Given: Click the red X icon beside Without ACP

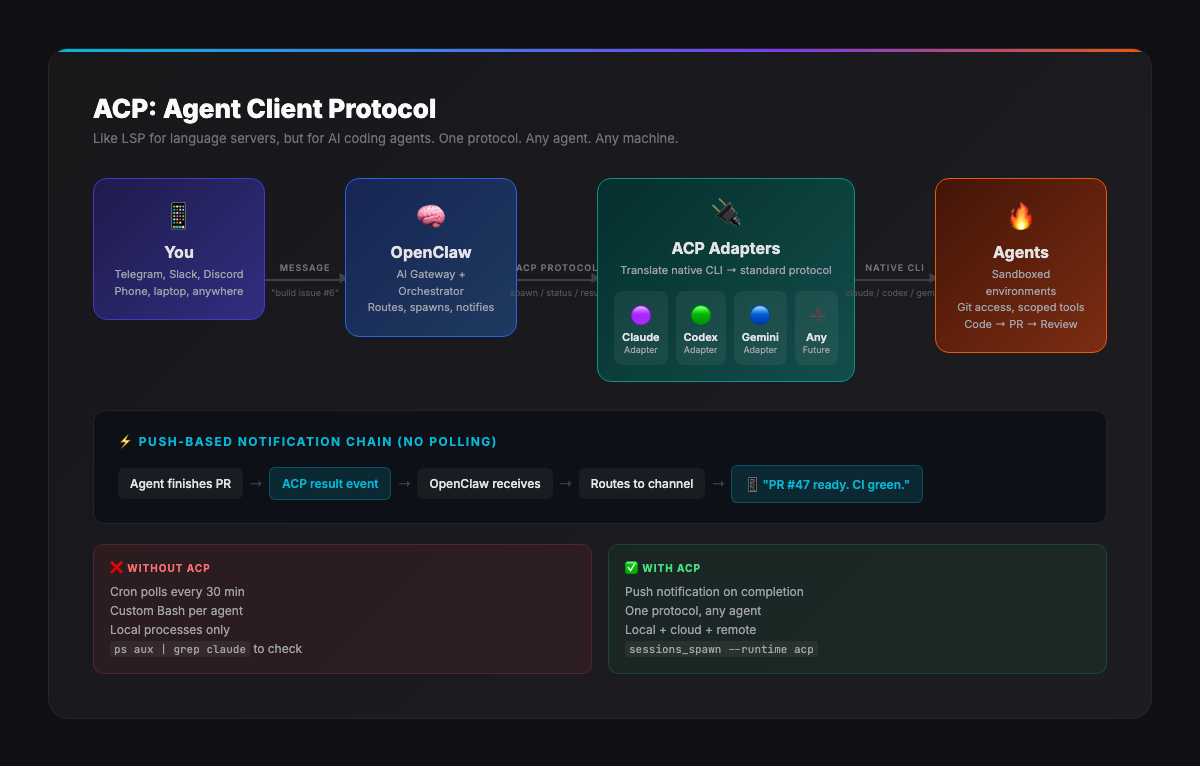Looking at the screenshot, I should point(116,568).
